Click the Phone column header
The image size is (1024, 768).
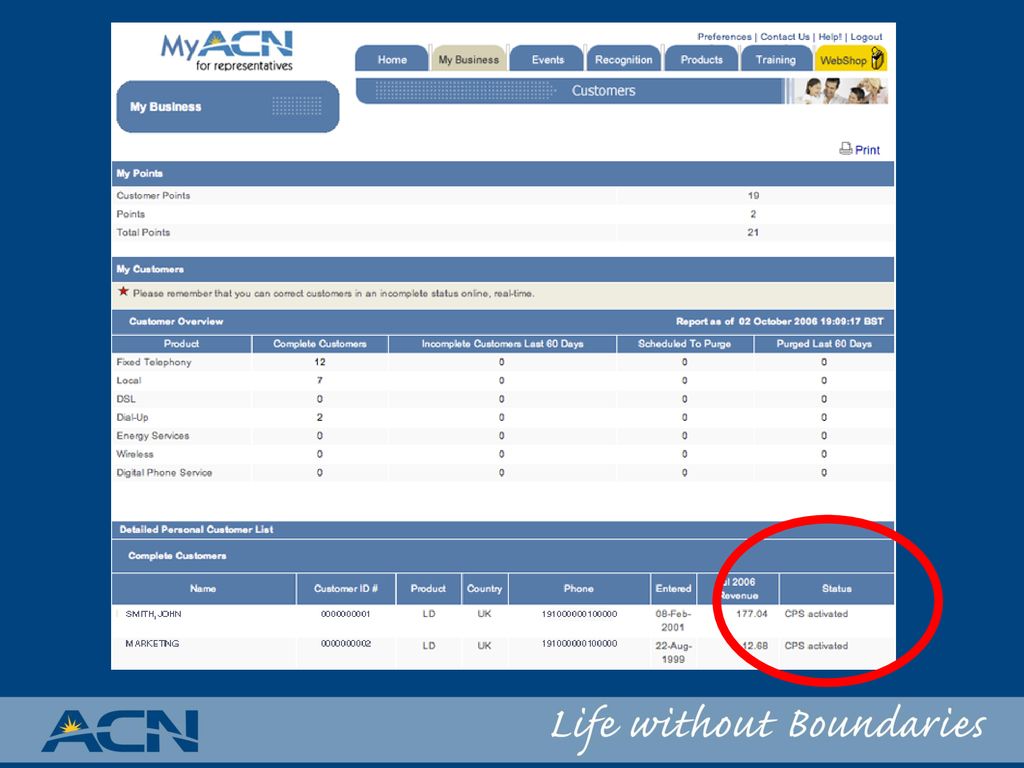pyautogui.click(x=579, y=588)
